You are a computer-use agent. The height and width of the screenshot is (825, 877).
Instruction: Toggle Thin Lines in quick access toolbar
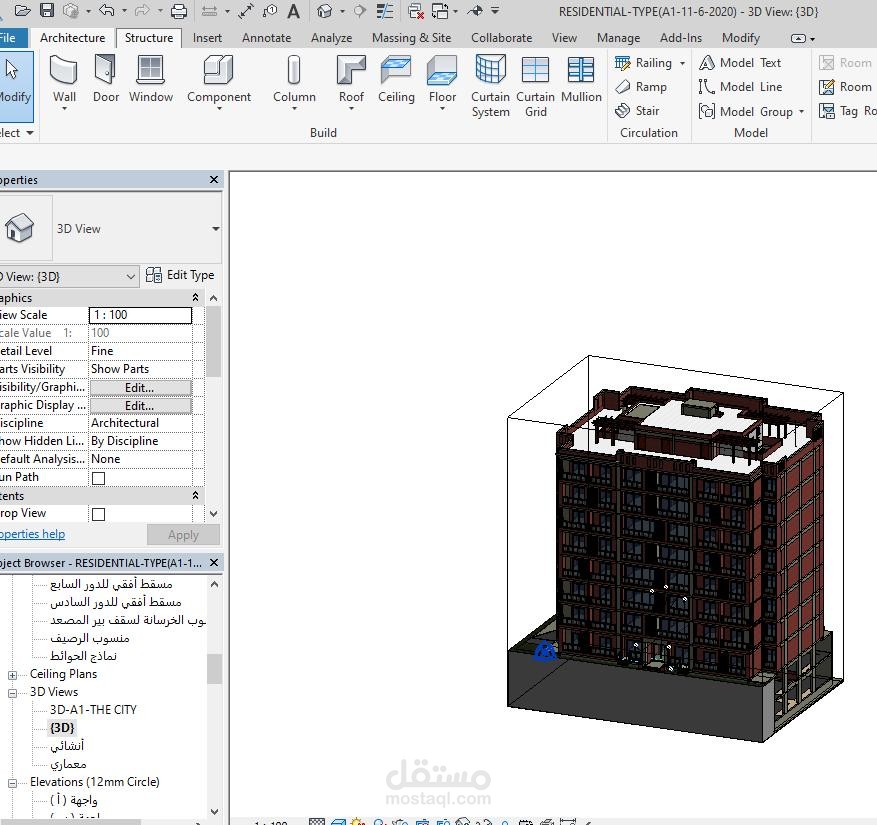(x=385, y=11)
